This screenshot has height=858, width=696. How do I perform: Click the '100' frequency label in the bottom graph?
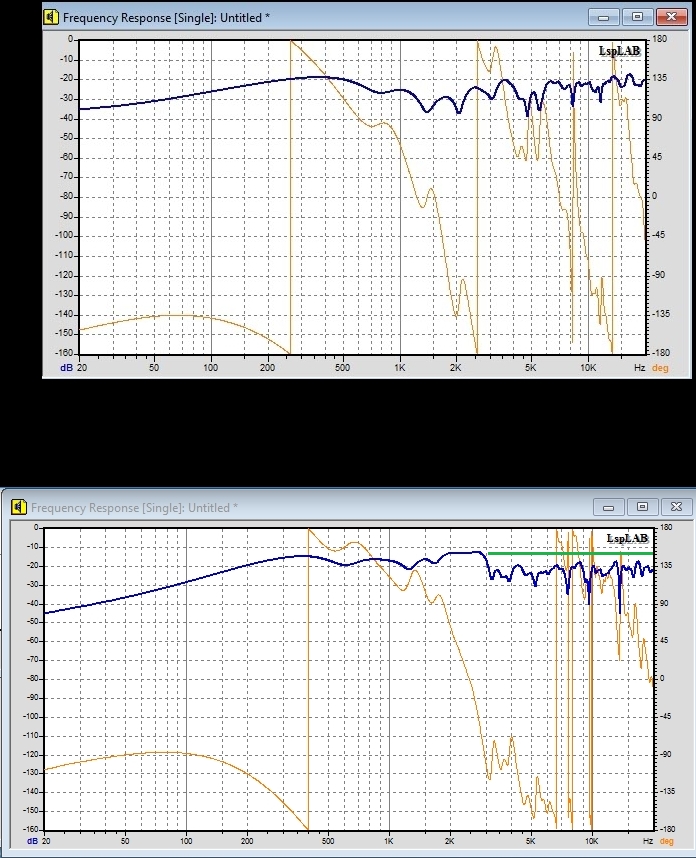[x=187, y=841]
